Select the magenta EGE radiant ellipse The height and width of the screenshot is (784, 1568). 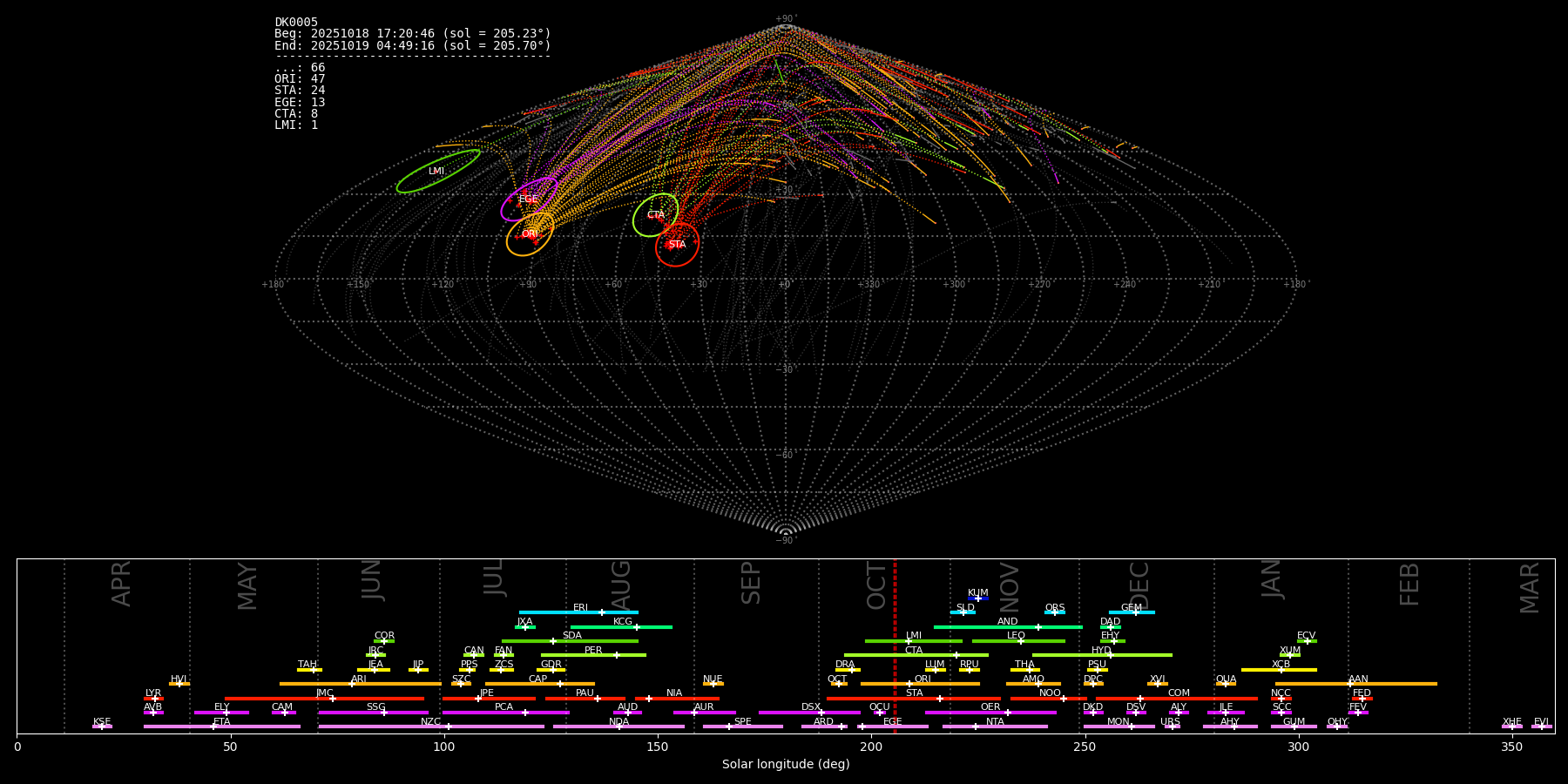pyautogui.click(x=529, y=199)
